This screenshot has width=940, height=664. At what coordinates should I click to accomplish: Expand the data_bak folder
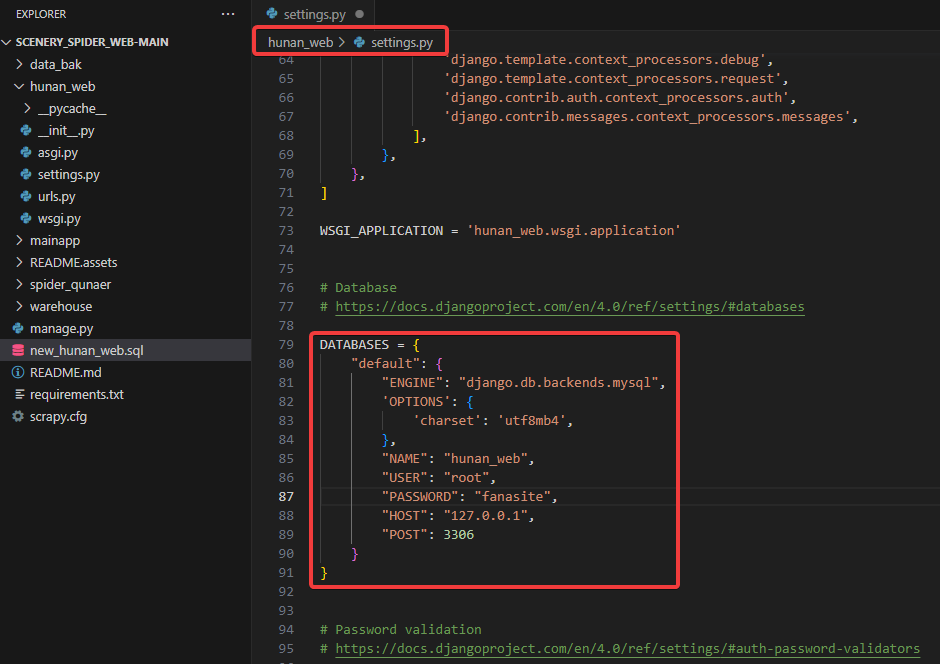(20, 64)
